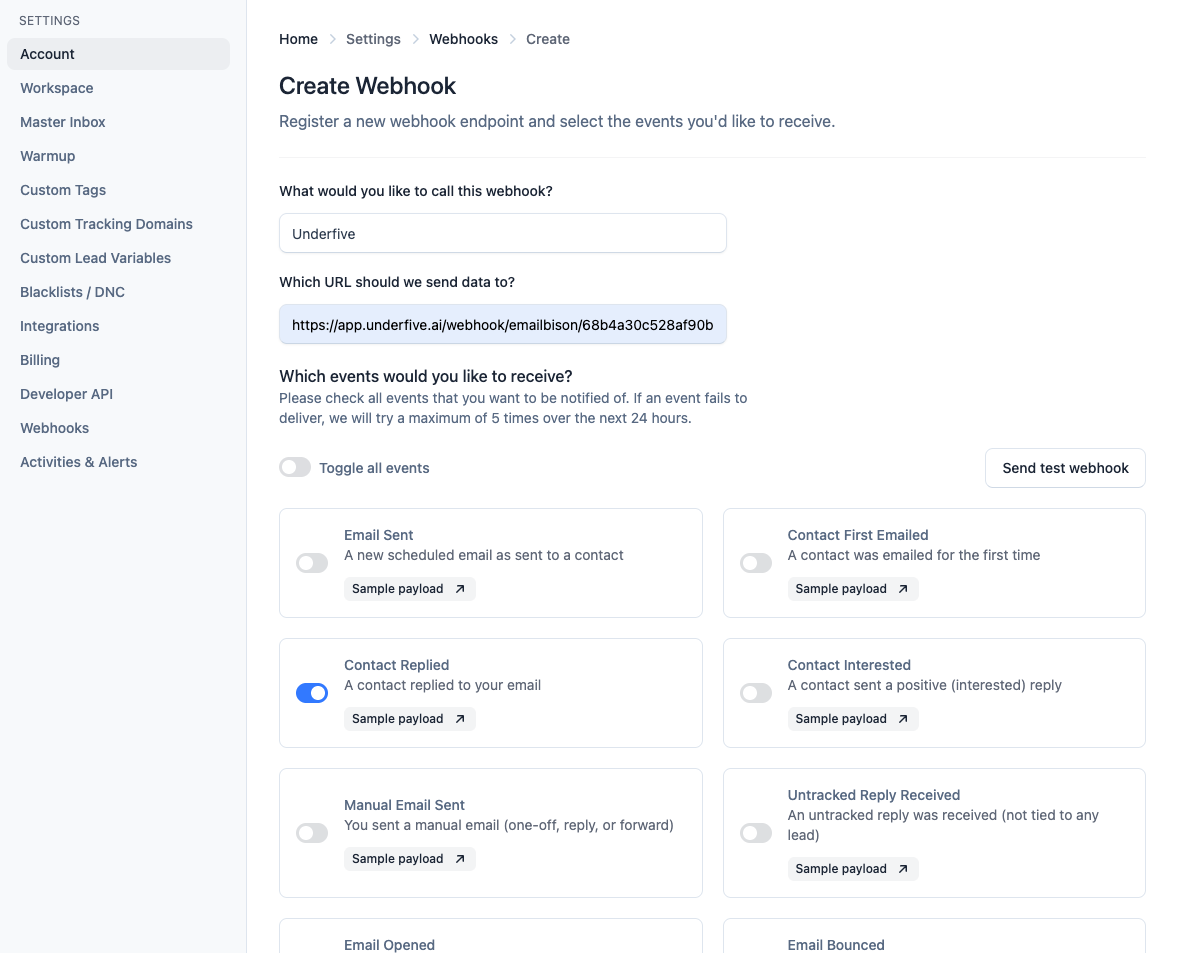
Task: Open the Manual Email Sent sample payload
Action: 409,859
